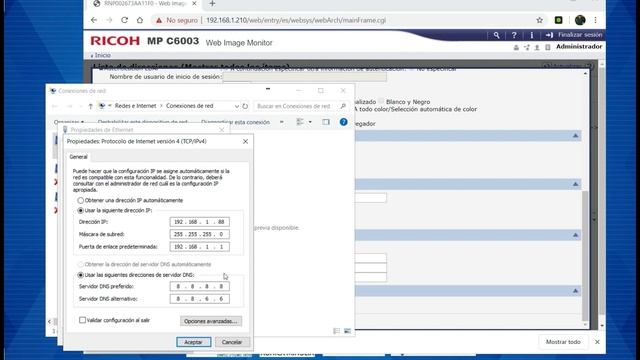Open the Ricoh help question mark icon
The image size is (640, 360).
click(x=514, y=35)
